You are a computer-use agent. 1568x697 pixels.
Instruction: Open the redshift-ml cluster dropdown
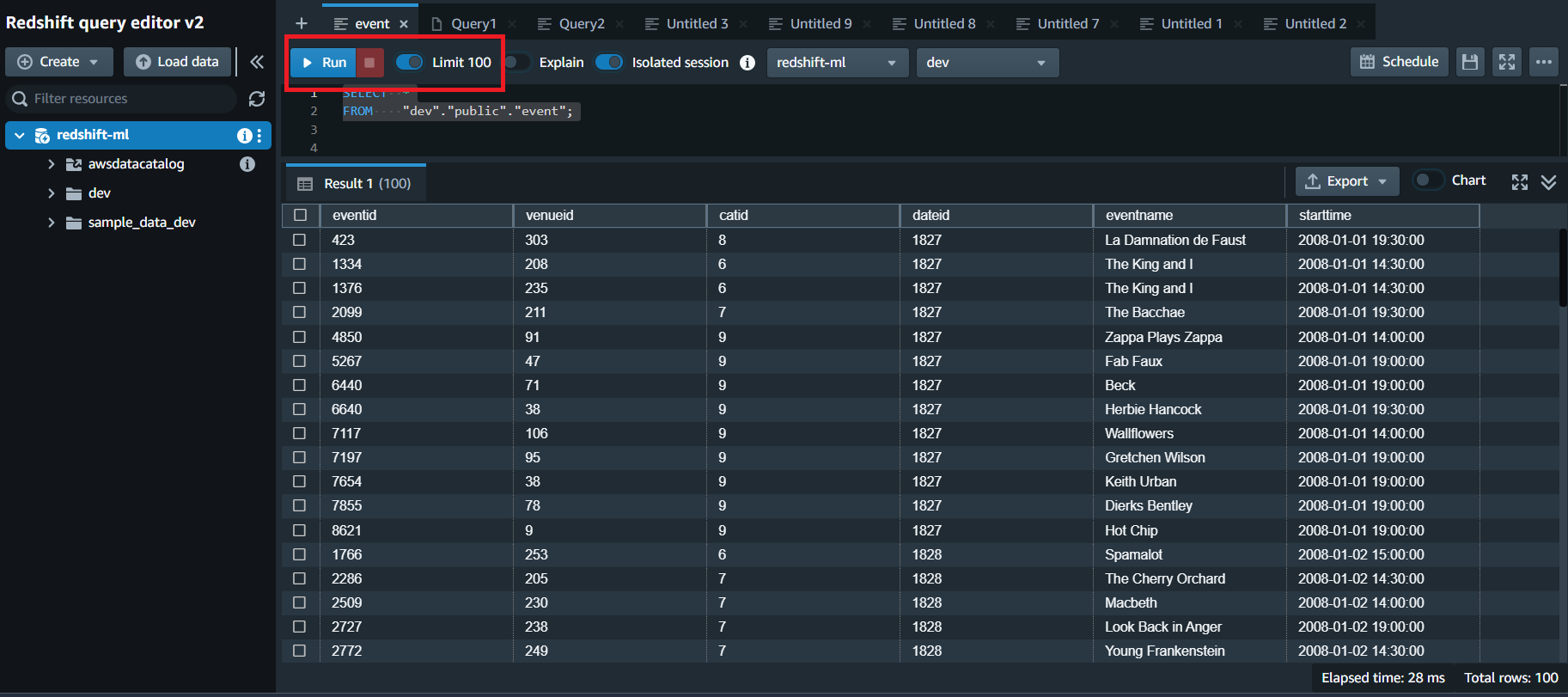838,63
